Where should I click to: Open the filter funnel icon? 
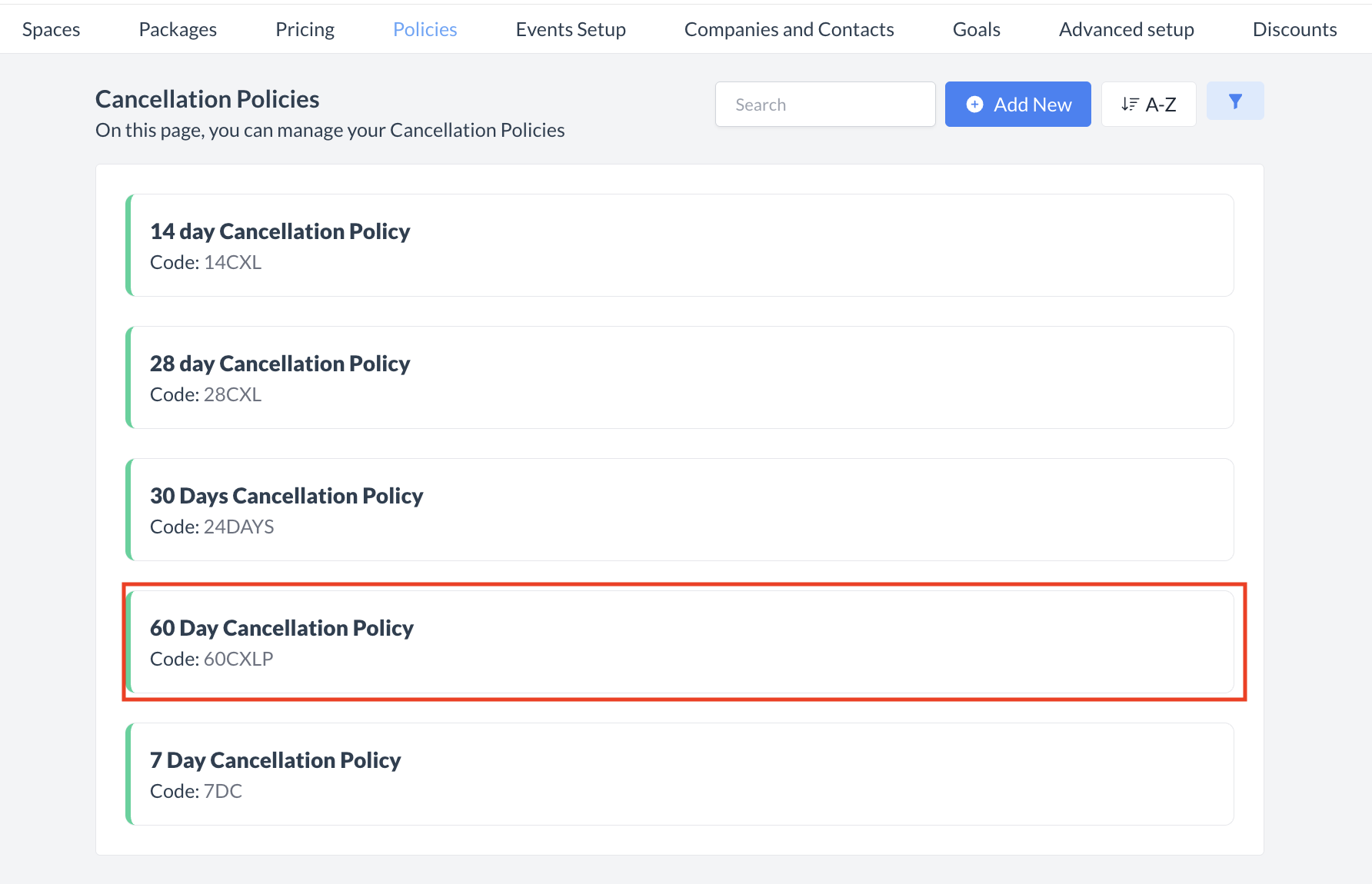click(x=1235, y=101)
